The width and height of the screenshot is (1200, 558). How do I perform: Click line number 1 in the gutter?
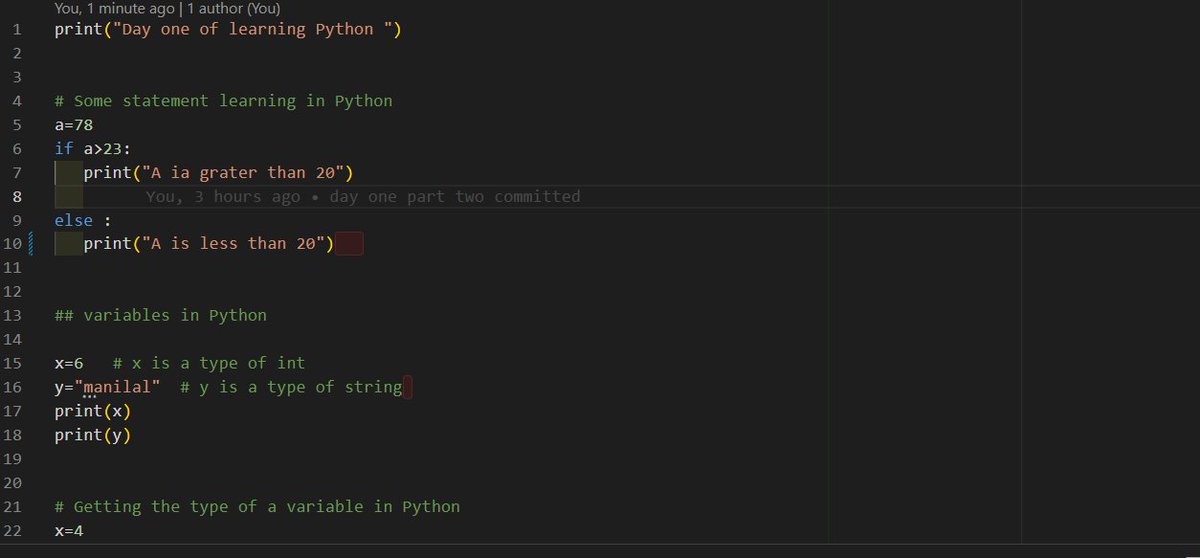click(19, 29)
